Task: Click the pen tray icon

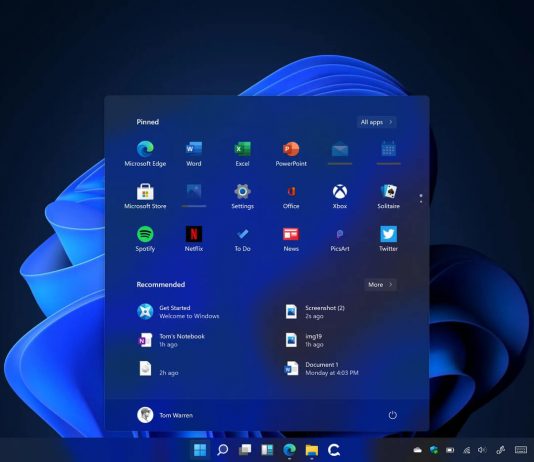Action: [501, 450]
